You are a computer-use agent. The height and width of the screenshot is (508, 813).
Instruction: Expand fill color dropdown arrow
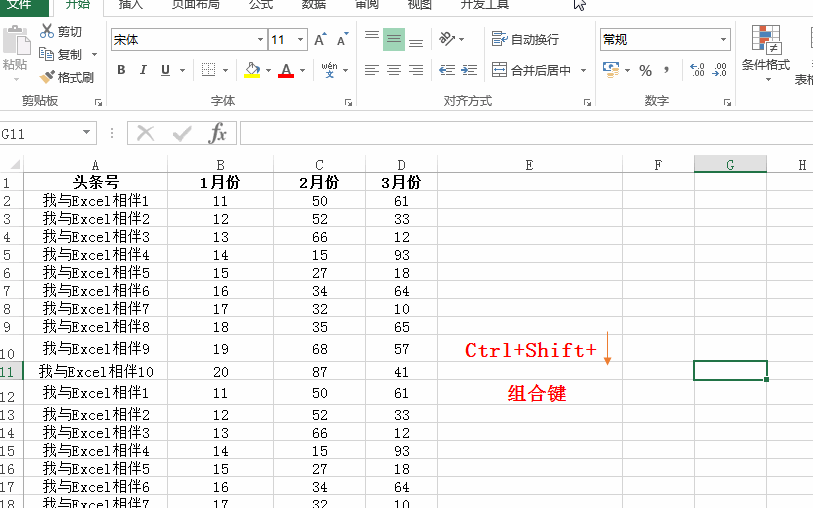tap(268, 70)
